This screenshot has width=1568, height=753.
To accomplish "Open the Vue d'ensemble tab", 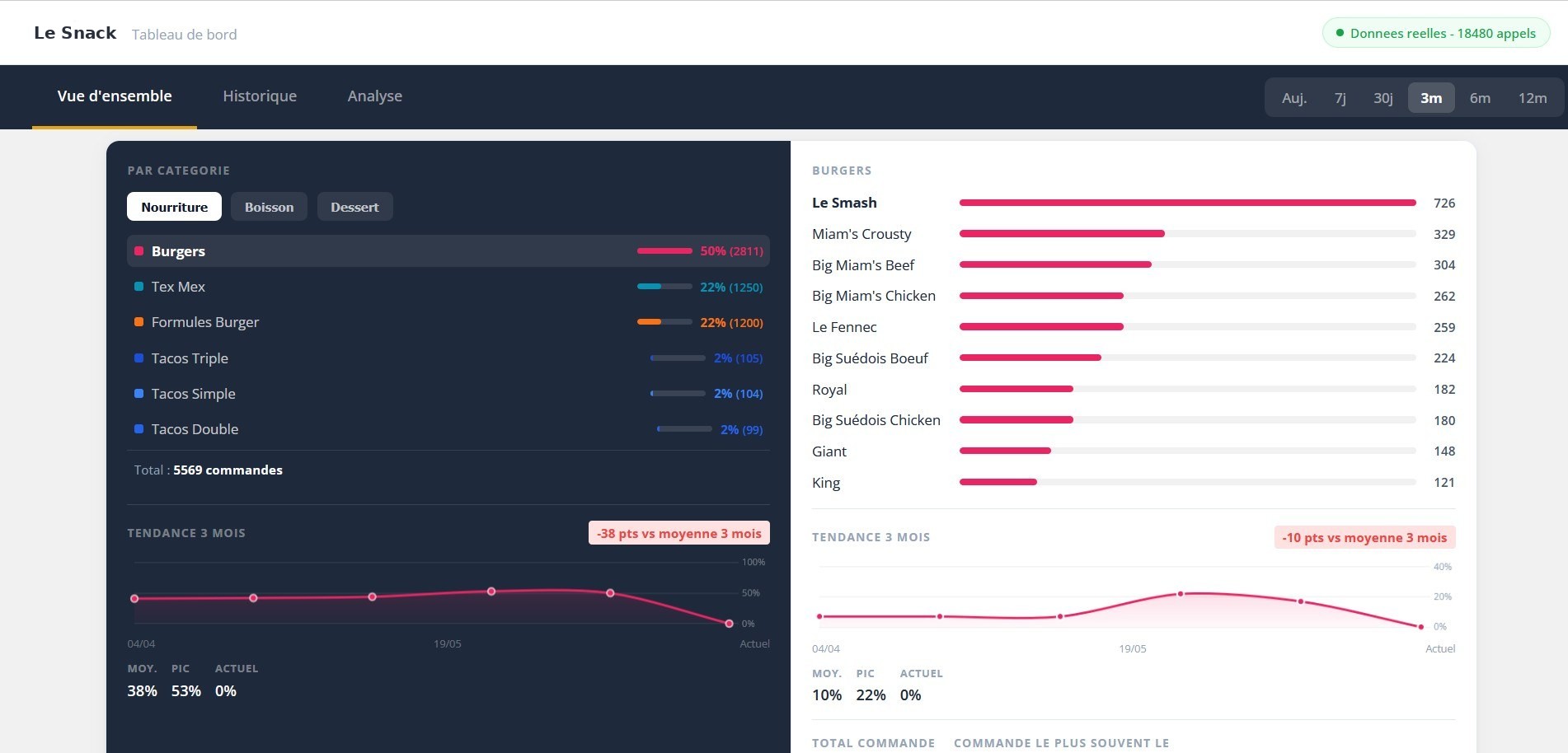I will pos(115,96).
